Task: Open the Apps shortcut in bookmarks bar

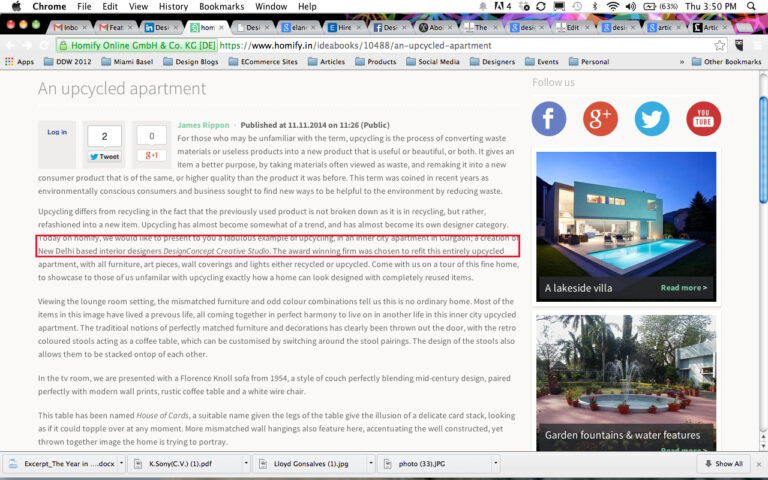Action: [19, 62]
